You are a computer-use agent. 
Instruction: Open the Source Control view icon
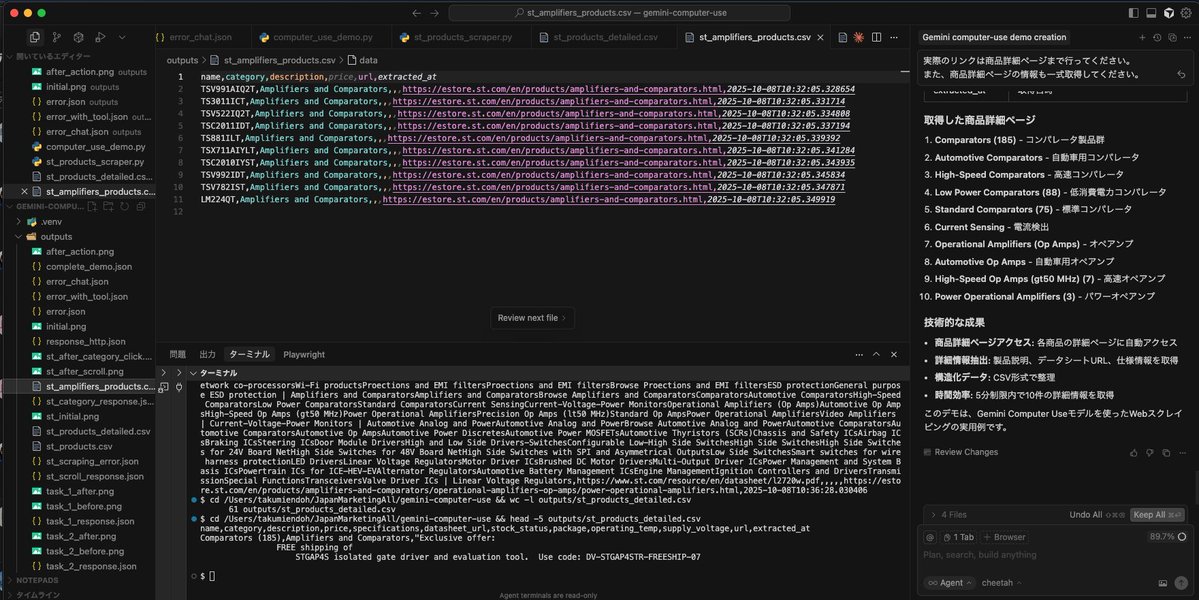(x=57, y=37)
